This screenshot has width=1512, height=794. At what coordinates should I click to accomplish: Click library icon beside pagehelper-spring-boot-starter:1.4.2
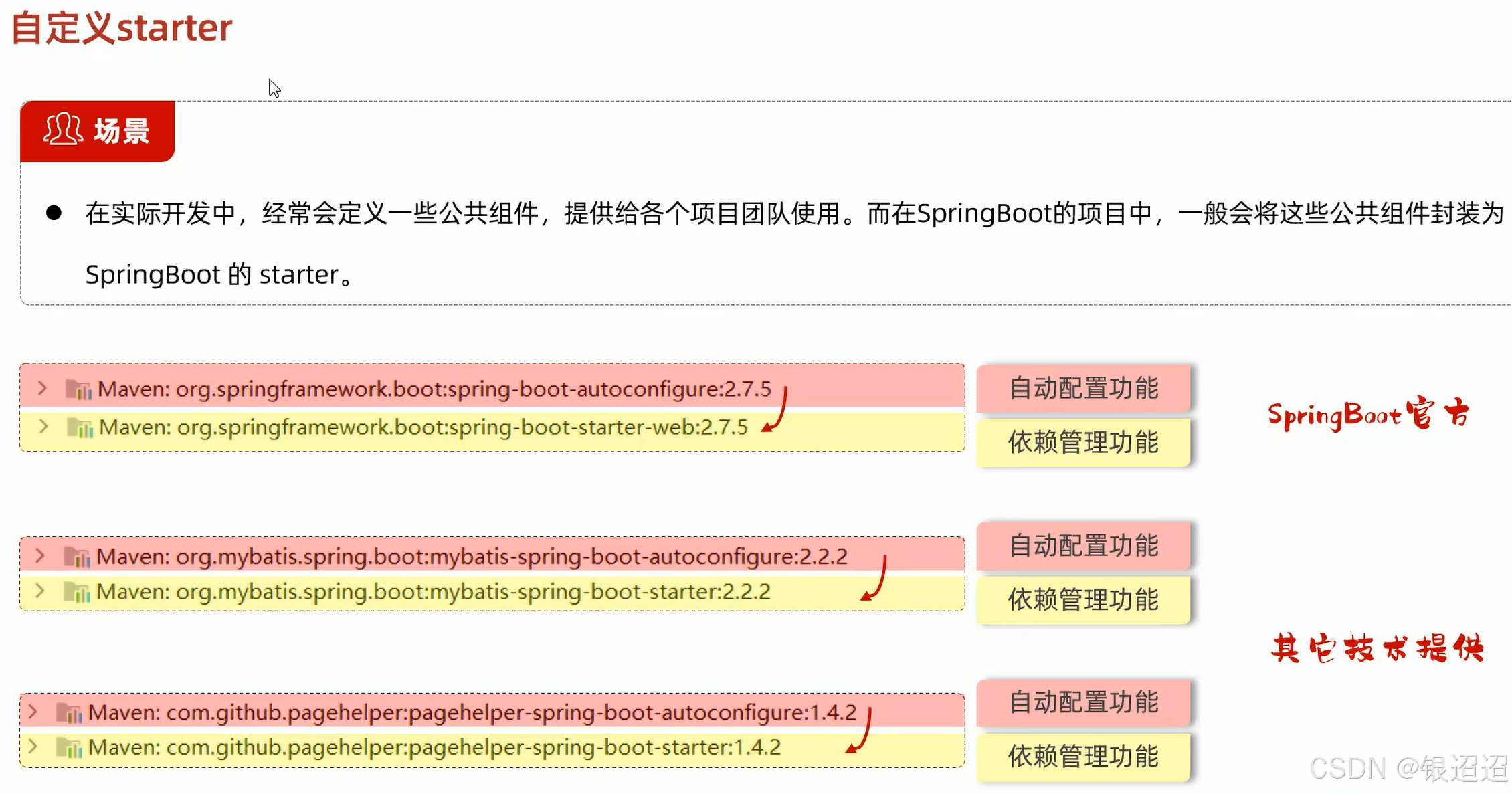tap(69, 747)
